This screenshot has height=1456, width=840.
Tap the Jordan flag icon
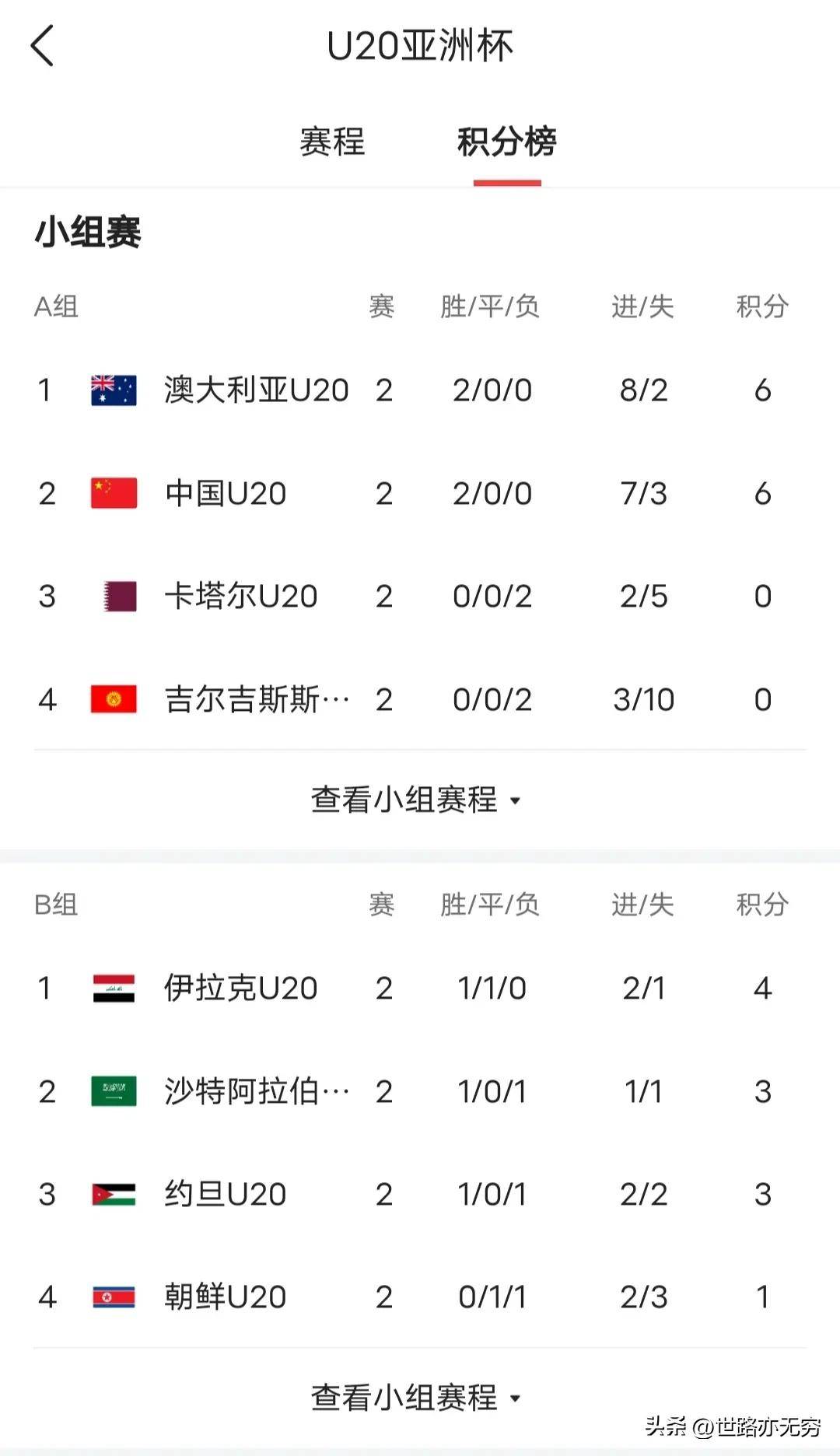click(114, 1194)
